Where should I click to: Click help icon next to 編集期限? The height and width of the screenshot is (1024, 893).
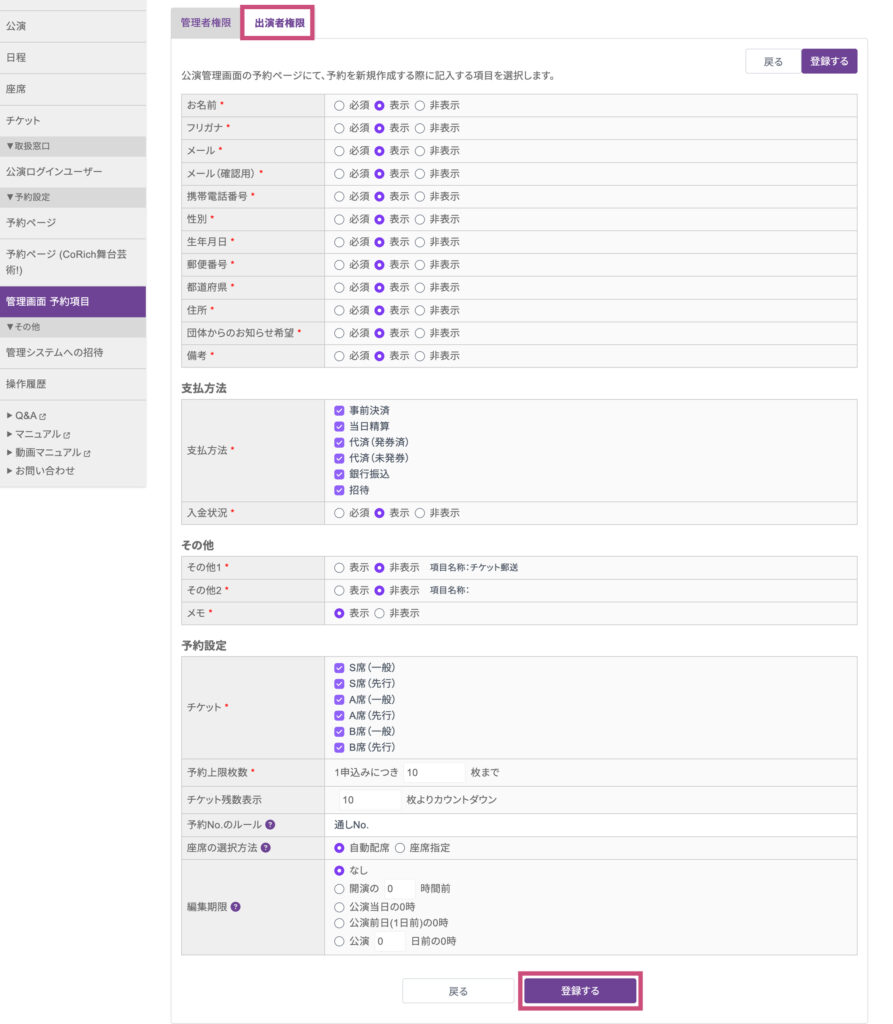(235, 907)
